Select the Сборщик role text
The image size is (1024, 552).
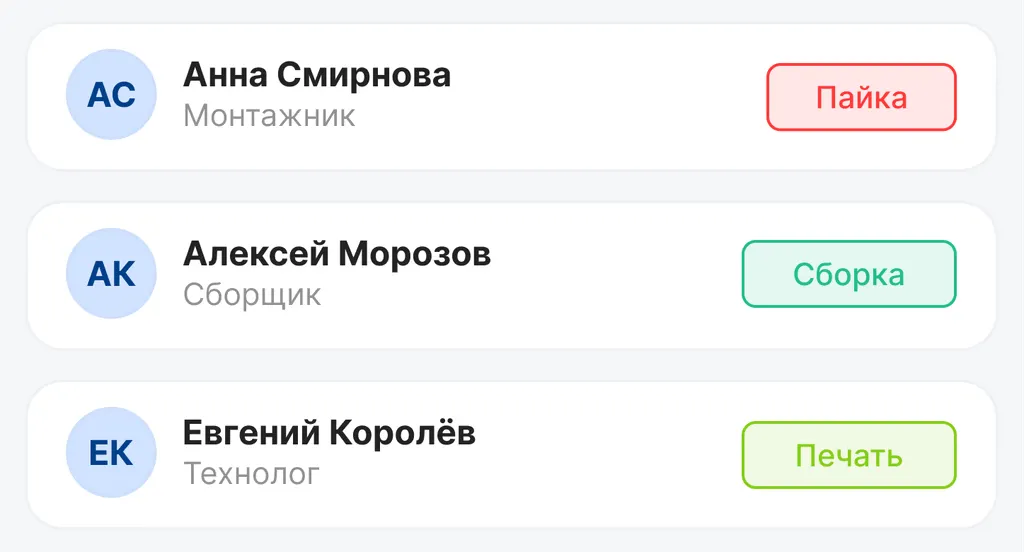pos(252,295)
